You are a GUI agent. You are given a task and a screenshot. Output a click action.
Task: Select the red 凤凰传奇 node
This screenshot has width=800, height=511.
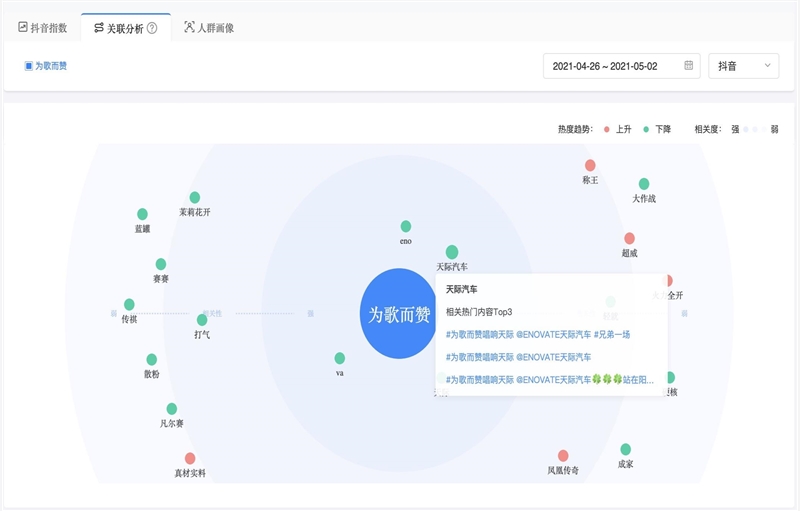tap(563, 455)
